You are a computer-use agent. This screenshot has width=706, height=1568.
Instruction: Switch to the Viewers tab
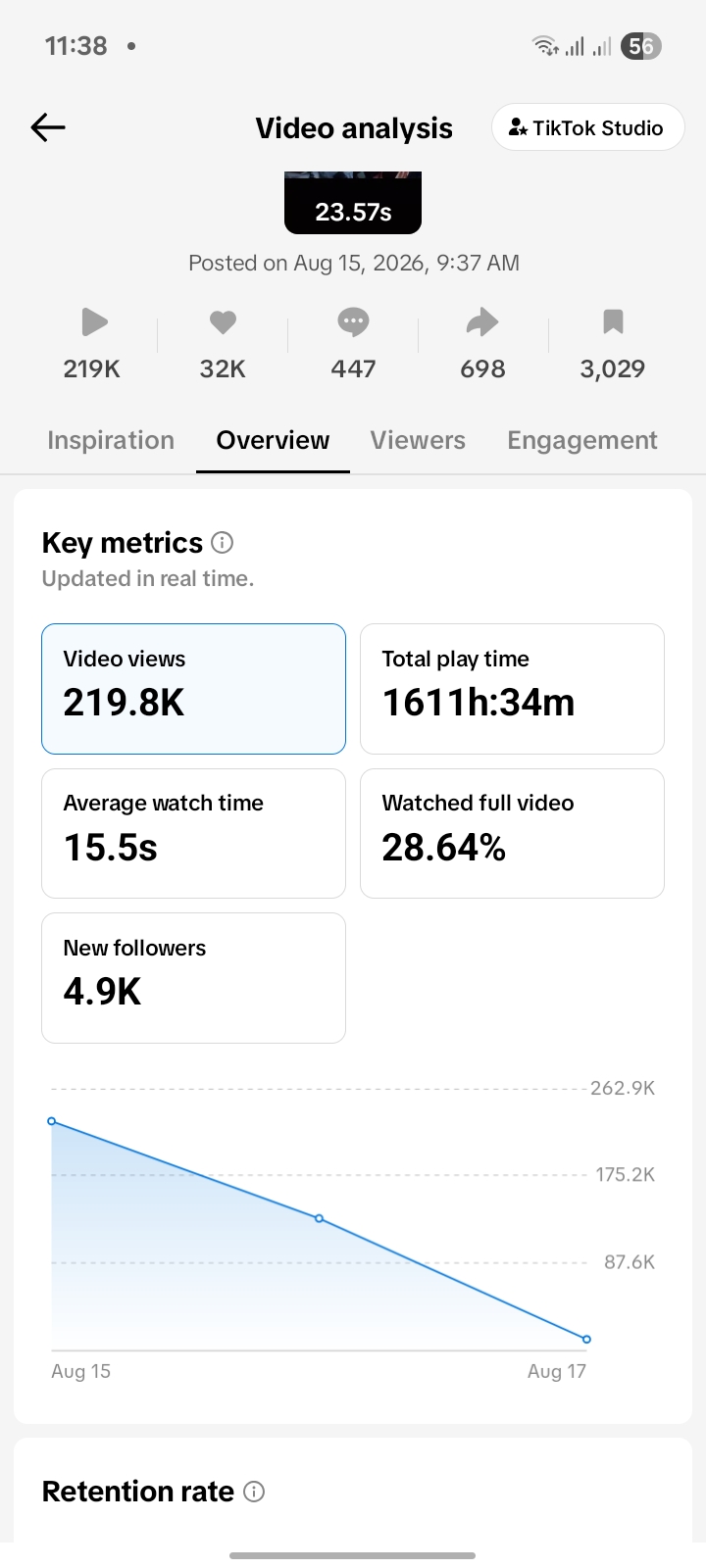tap(418, 441)
